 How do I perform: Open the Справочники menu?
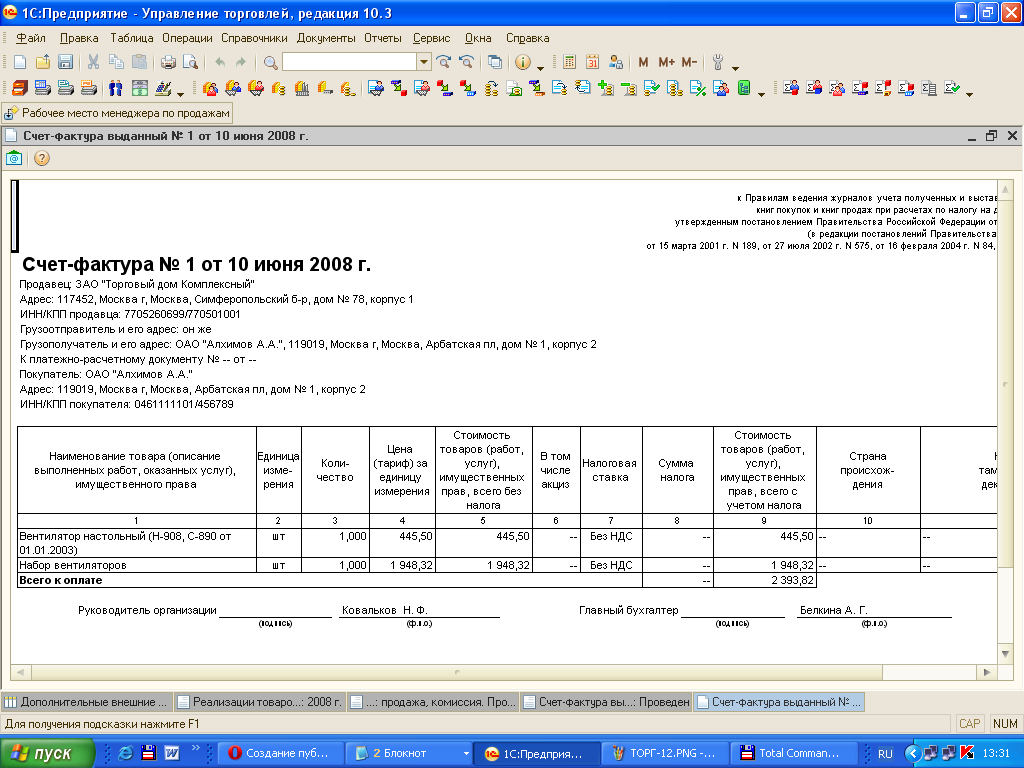(254, 38)
